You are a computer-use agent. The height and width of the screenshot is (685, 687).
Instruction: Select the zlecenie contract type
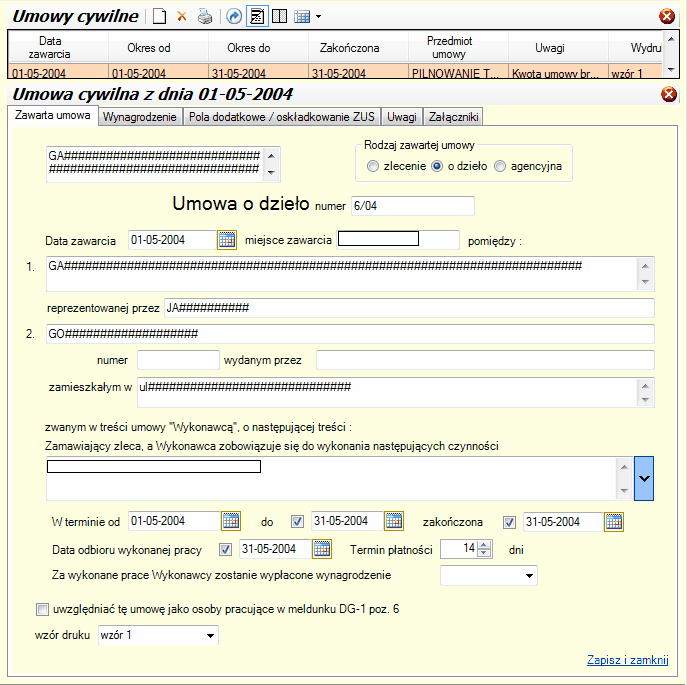tap(372, 167)
